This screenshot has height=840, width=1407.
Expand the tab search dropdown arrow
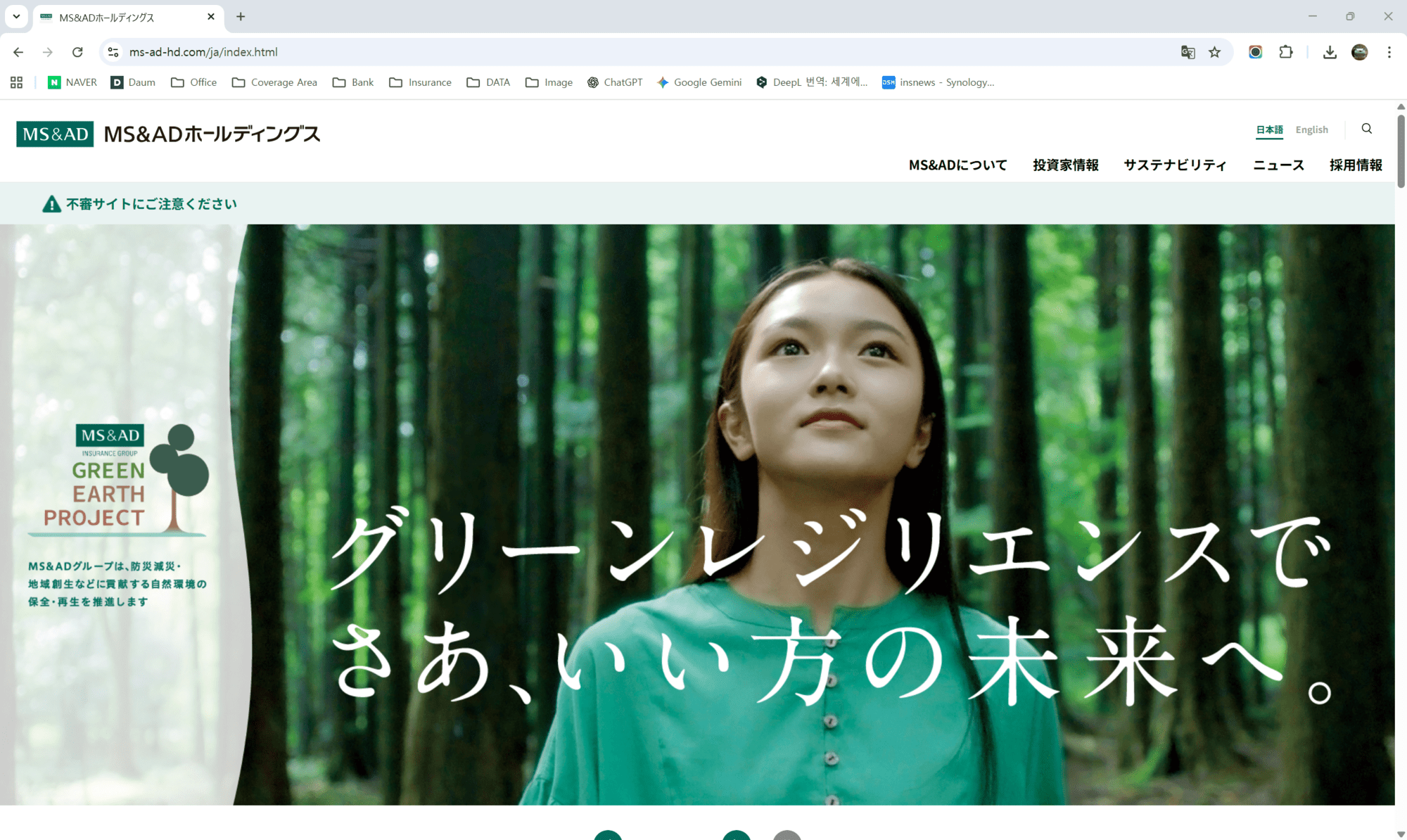pyautogui.click(x=16, y=16)
